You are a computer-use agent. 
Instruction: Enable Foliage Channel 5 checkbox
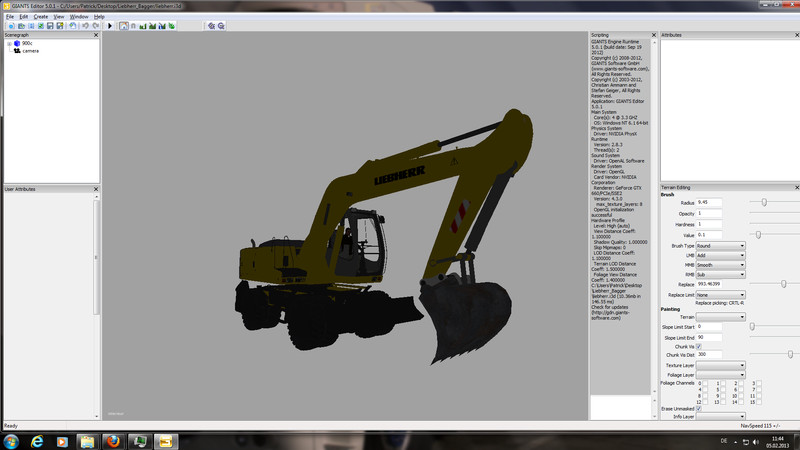point(723,390)
